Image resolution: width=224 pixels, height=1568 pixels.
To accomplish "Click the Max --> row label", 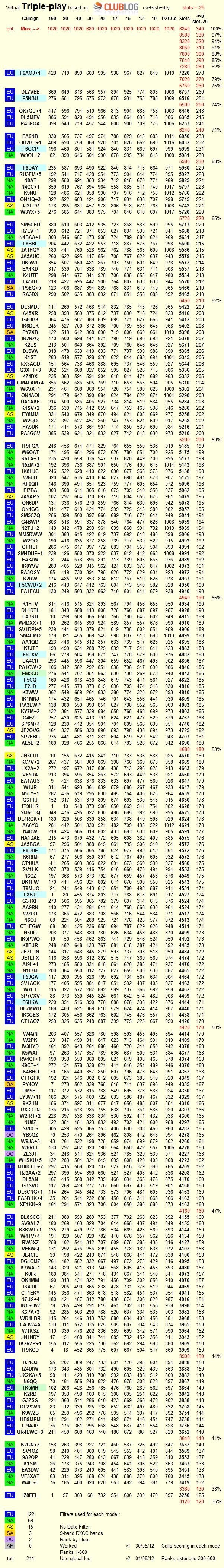I will click(30, 29).
